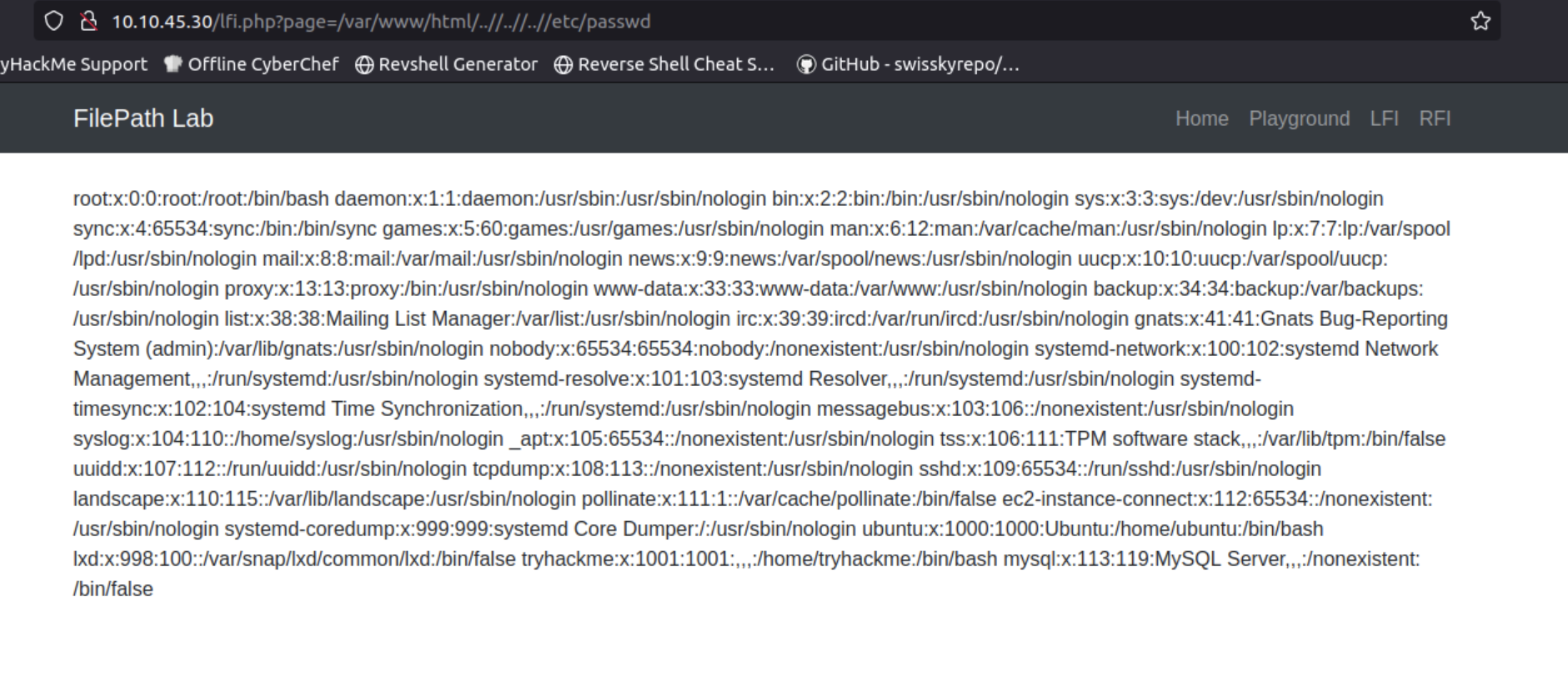
Task: Click the text 'tcpdump:x:108:113::/nonexistent:/usr/sbin/nologin'
Action: 693,468
